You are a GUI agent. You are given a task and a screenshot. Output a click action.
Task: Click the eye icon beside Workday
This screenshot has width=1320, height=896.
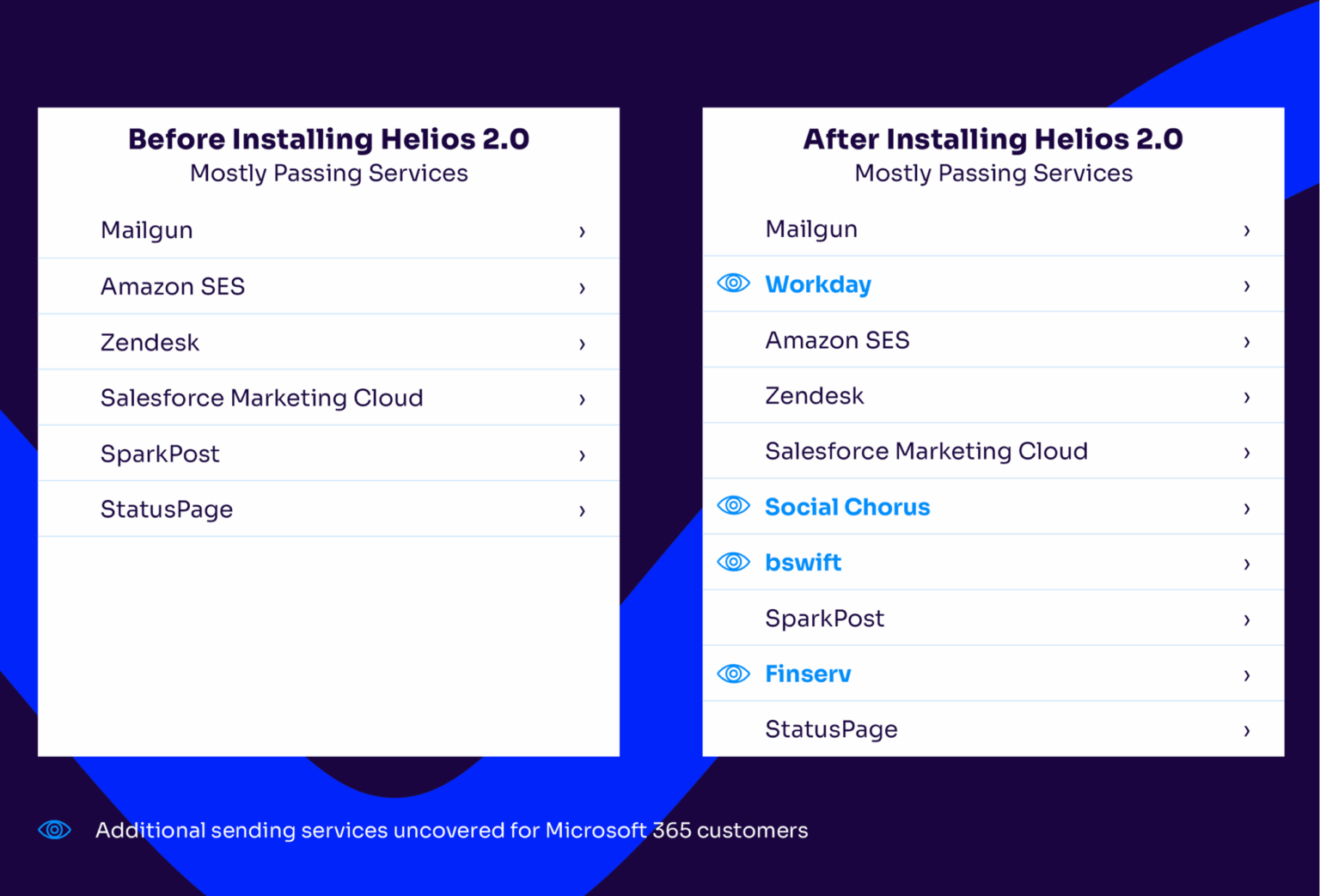[x=733, y=283]
